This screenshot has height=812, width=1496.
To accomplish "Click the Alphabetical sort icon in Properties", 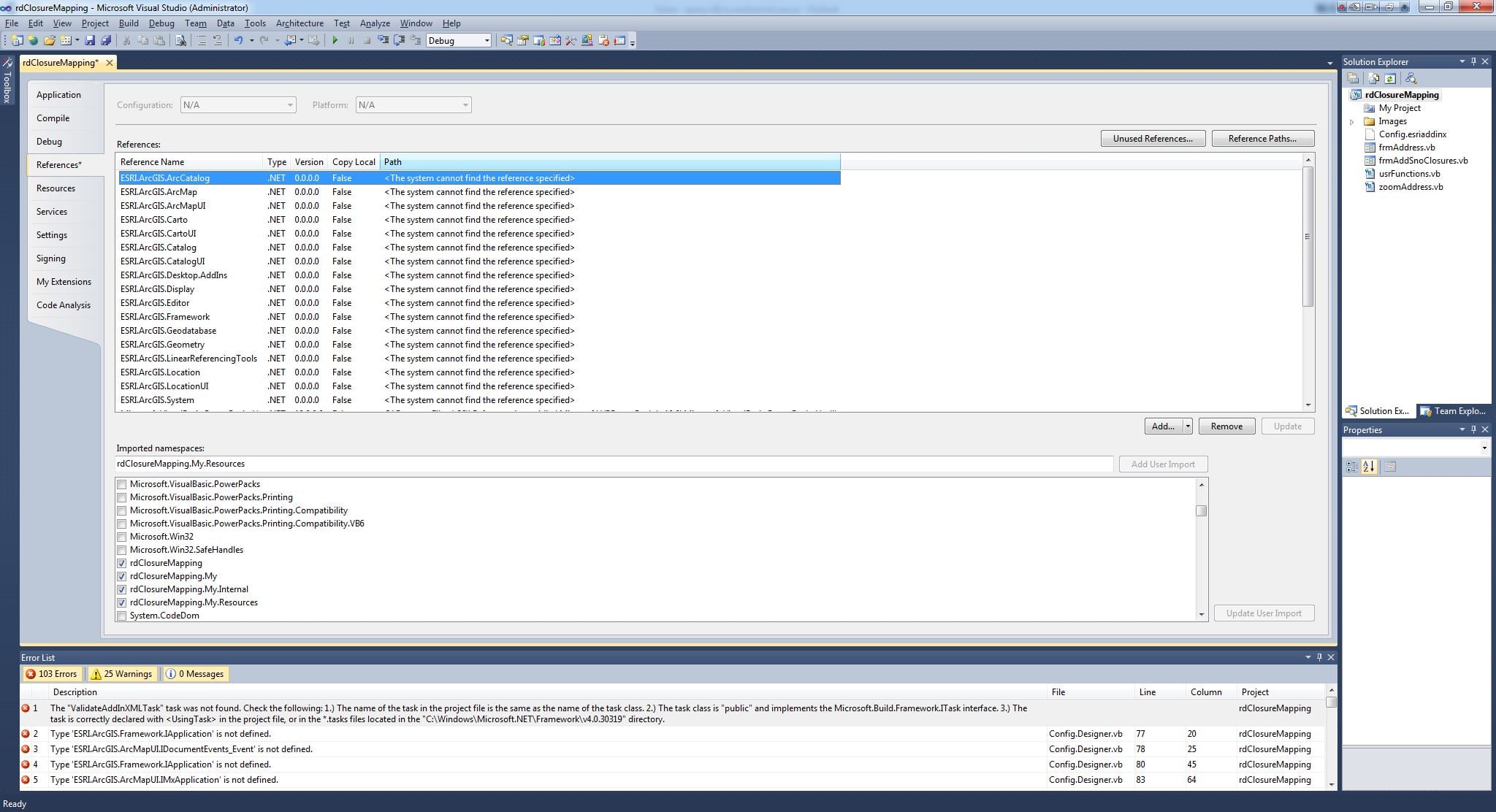I will tap(1369, 466).
